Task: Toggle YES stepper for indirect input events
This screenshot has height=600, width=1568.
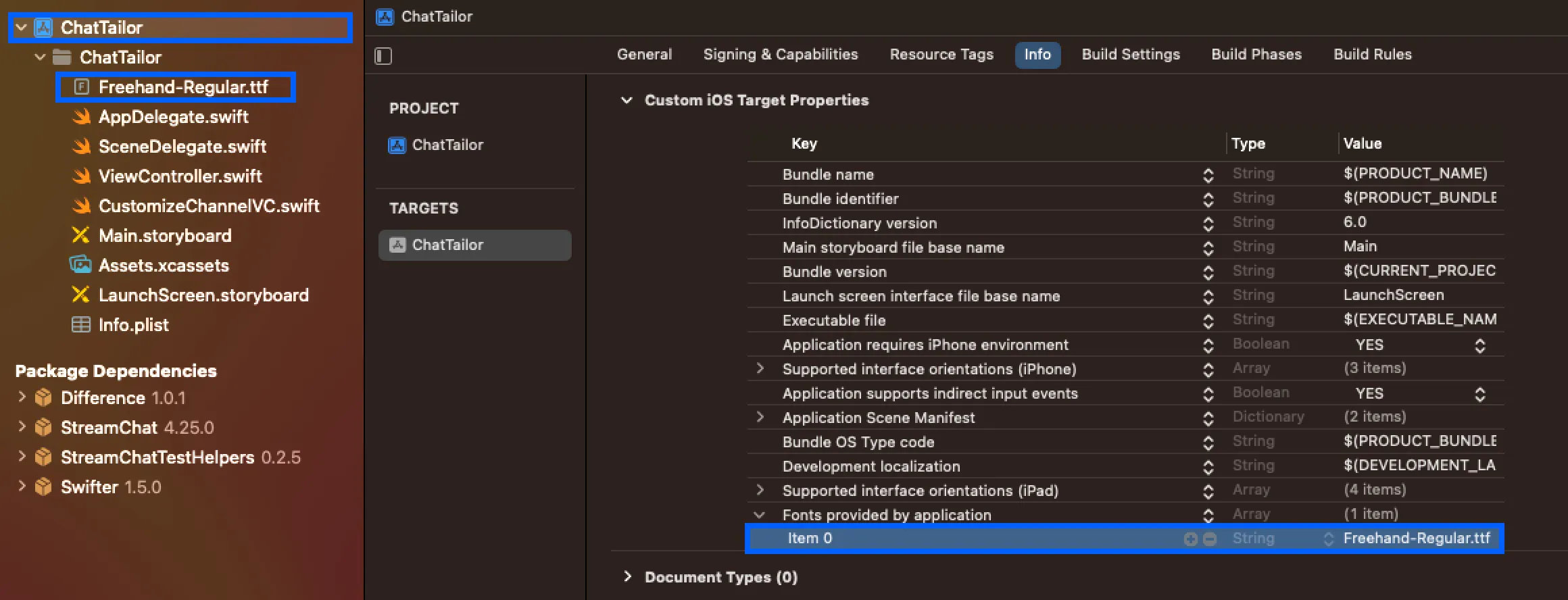Action: tap(1479, 394)
